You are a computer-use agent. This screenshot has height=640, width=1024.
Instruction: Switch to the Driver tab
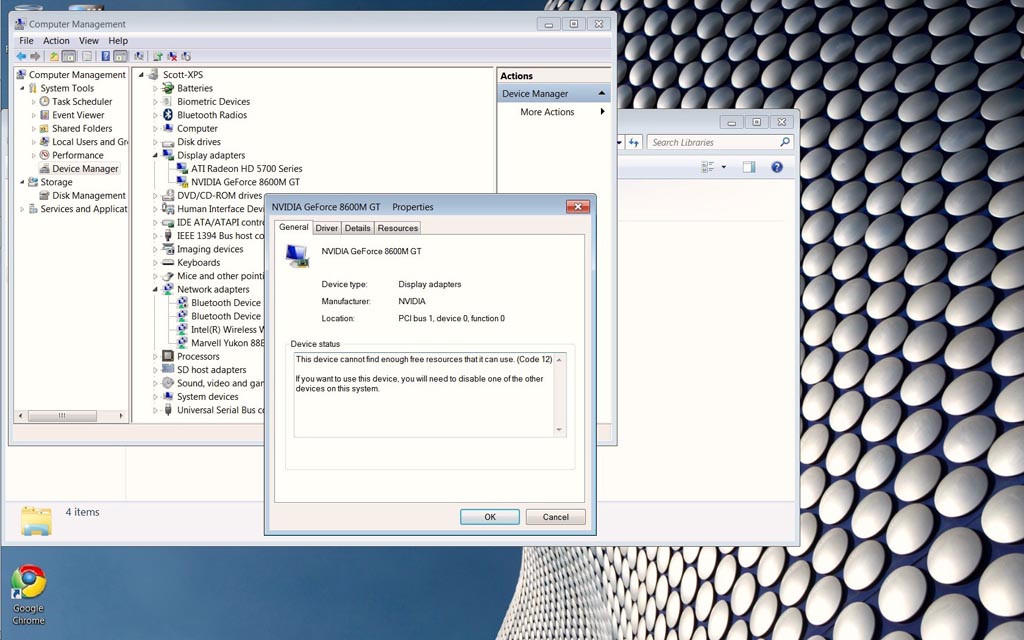(x=327, y=228)
